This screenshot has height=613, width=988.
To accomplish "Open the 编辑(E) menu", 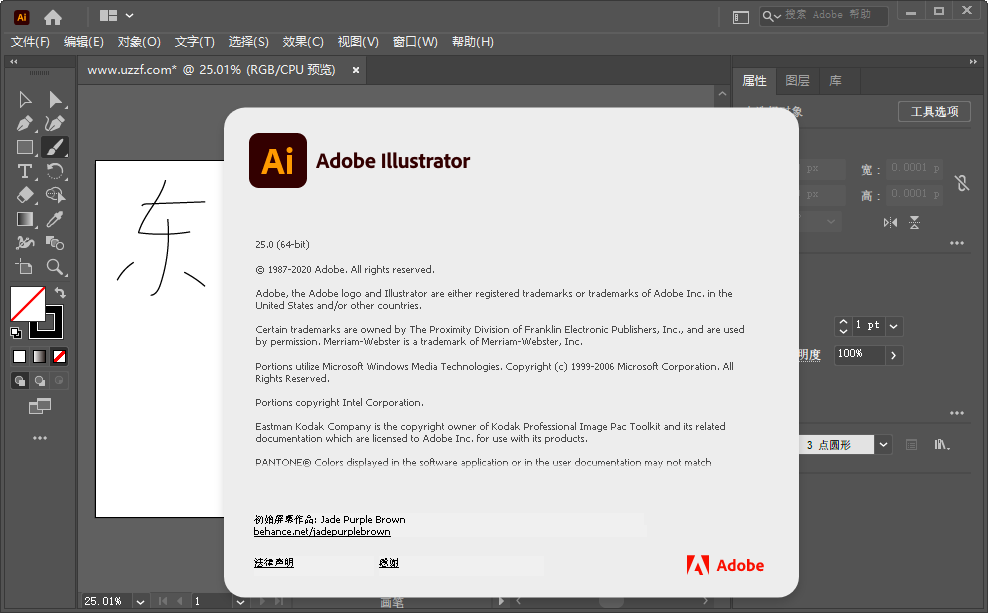I will (84, 42).
